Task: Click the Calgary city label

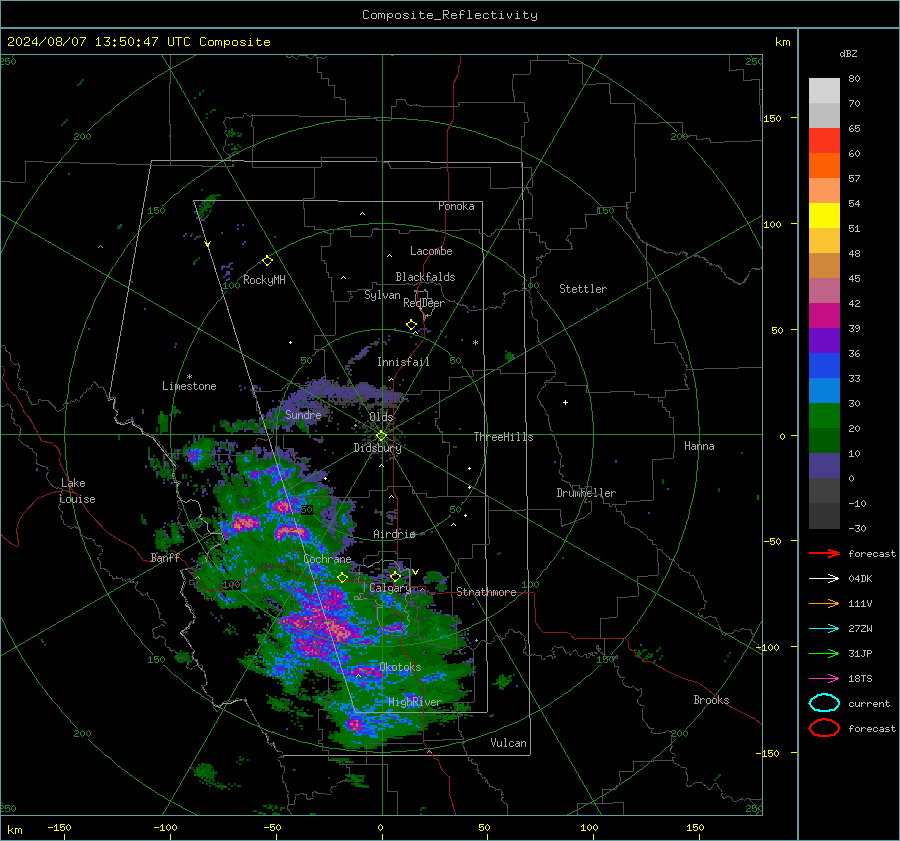Action: [390, 588]
